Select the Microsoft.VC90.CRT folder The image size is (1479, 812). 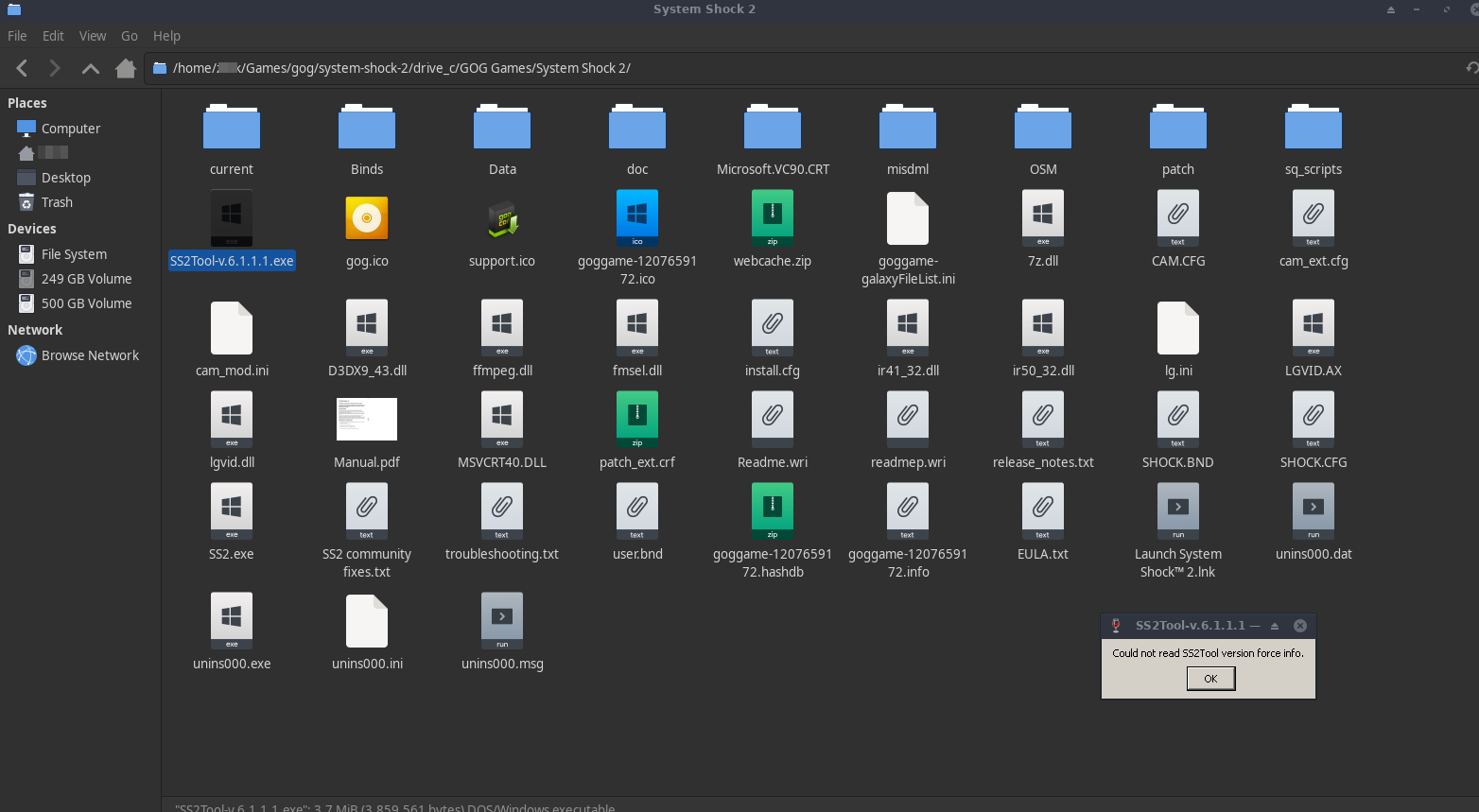coord(773,140)
